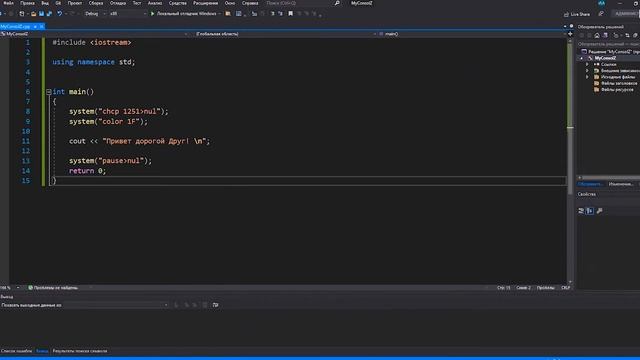Switch to the Вывод tab
640x360 pixels.
[x=42, y=351]
